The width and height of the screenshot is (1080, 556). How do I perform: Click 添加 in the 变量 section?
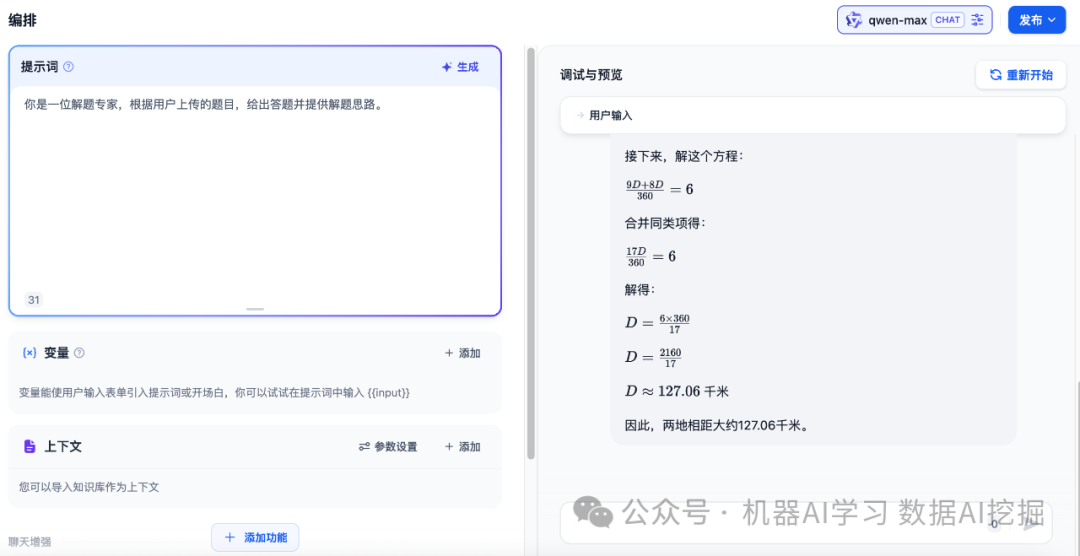point(462,353)
